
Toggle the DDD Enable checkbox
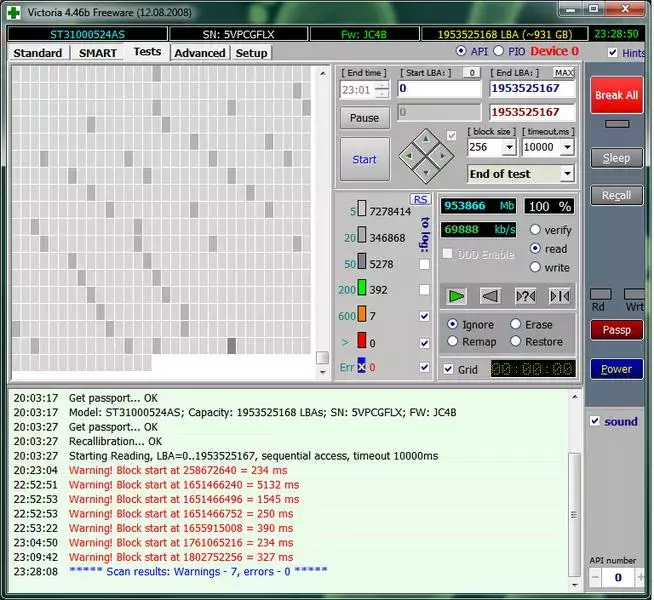(448, 254)
